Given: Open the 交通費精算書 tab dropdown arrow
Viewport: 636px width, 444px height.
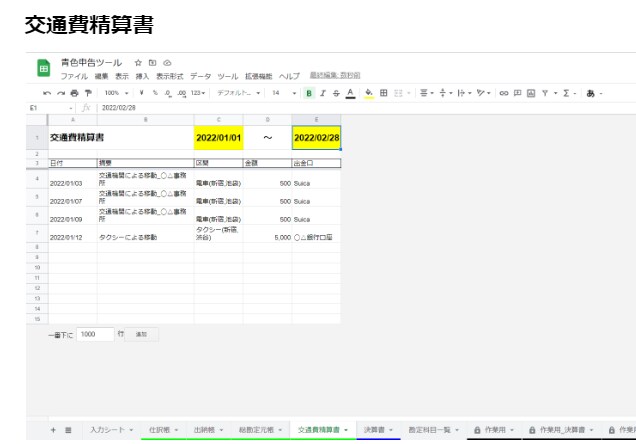Looking at the screenshot, I should [346, 430].
